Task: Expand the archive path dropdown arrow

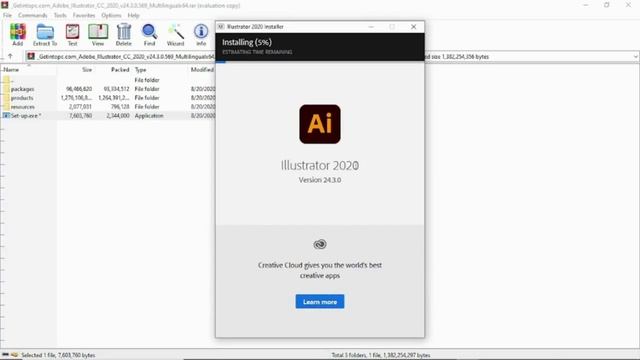Action: tap(635, 57)
